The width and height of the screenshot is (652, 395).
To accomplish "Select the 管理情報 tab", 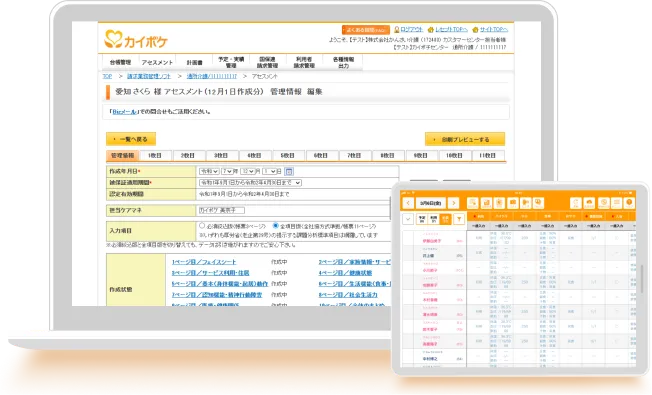I will tap(122, 156).
